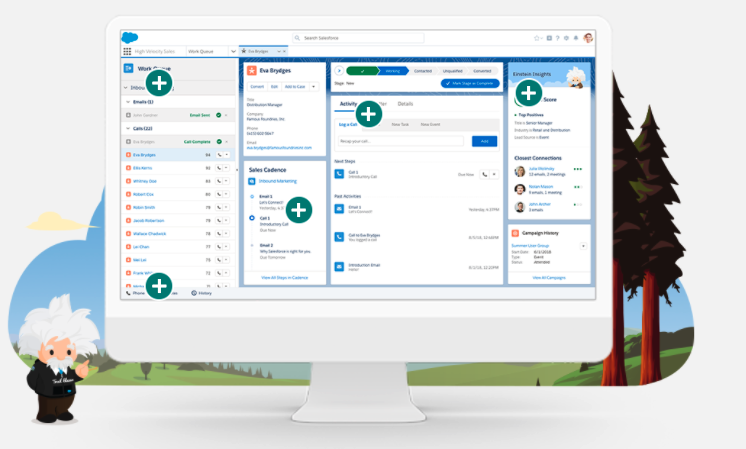The width and height of the screenshot is (746, 449).
Task: Expand the lead path with circle chevron
Action: click(339, 71)
